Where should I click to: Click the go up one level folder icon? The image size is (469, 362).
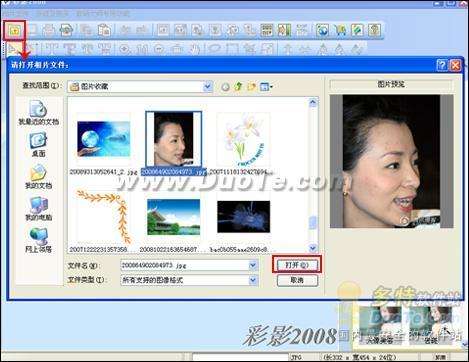click(238, 87)
